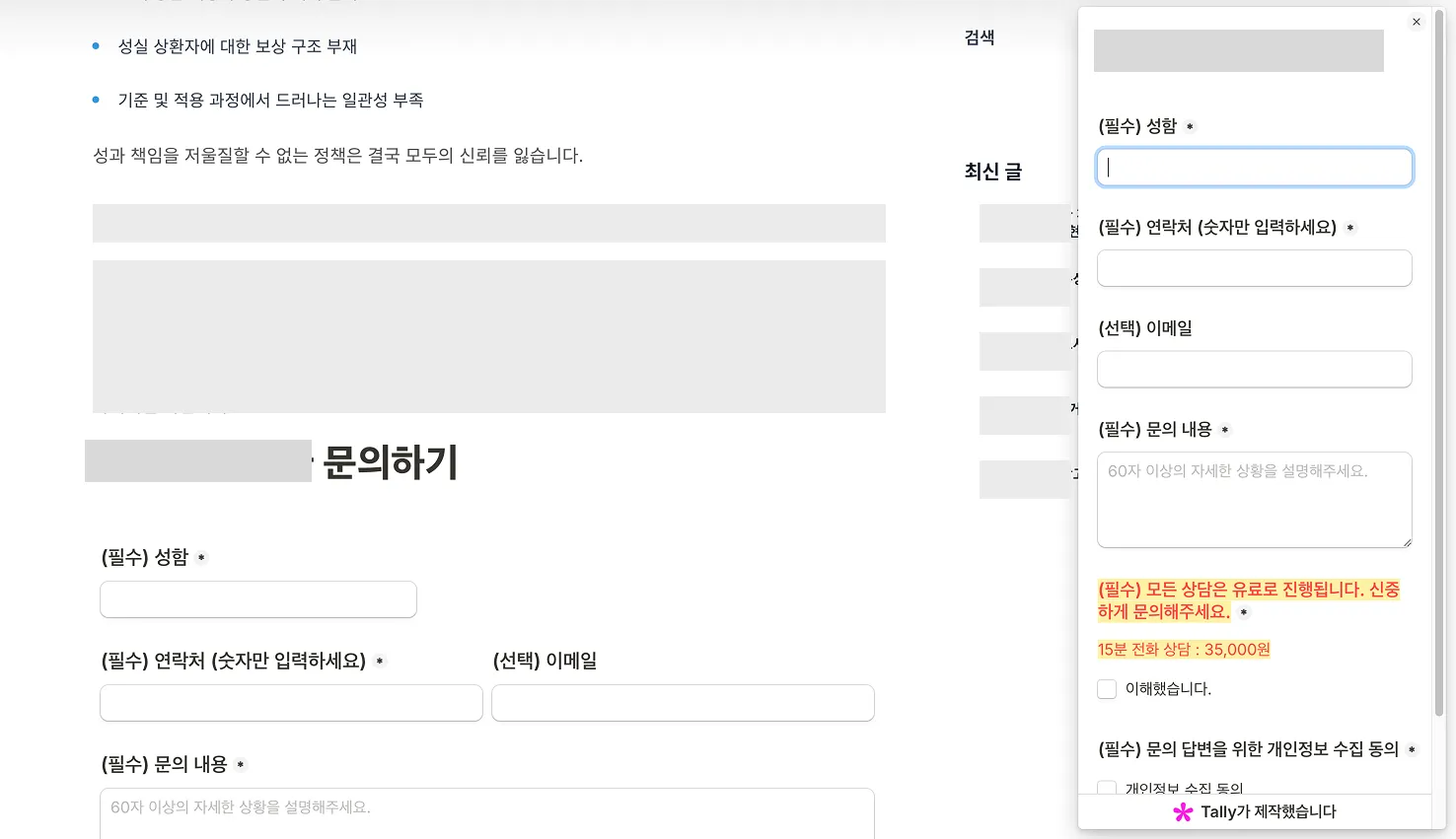Close the contact form popup
1456x839 pixels.
1417,21
